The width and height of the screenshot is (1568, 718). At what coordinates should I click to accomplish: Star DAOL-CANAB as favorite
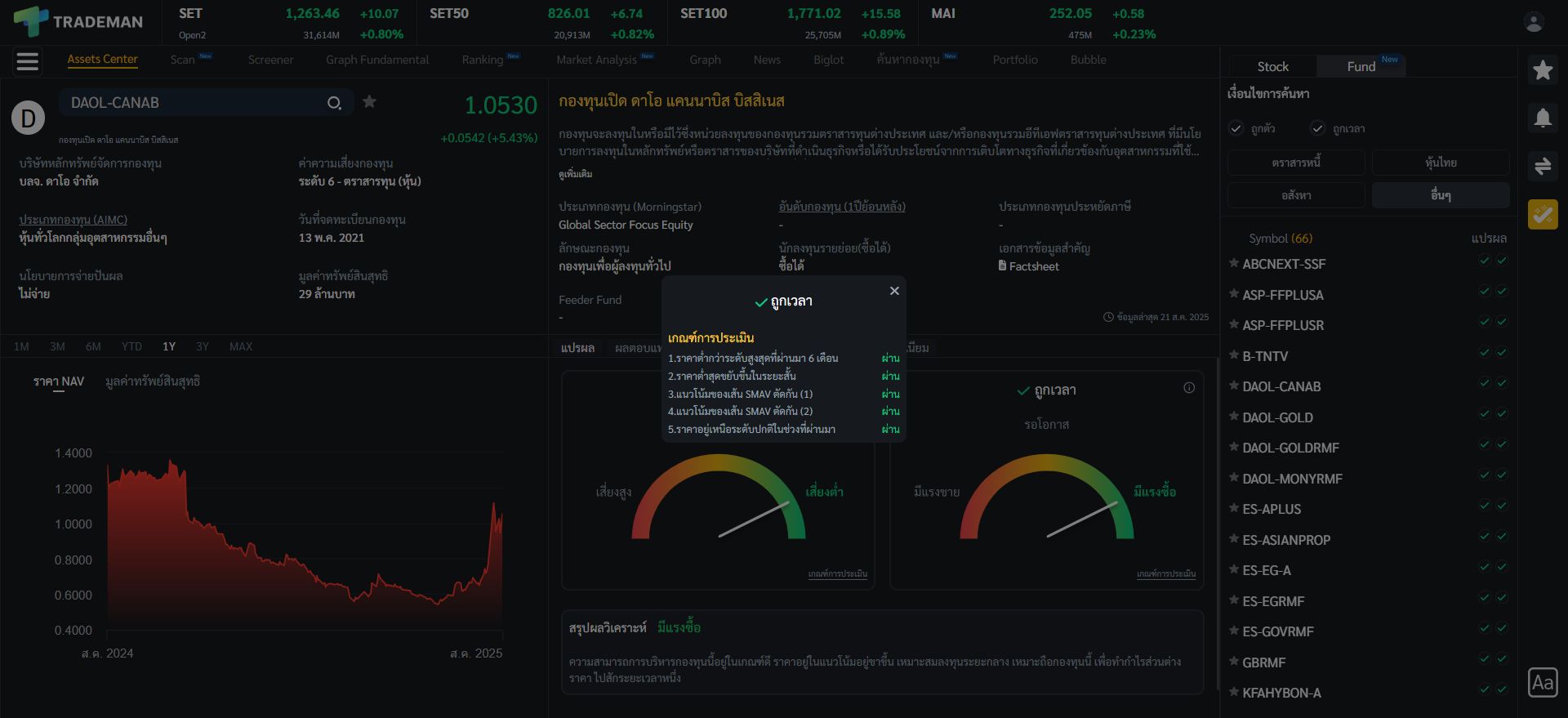(369, 102)
